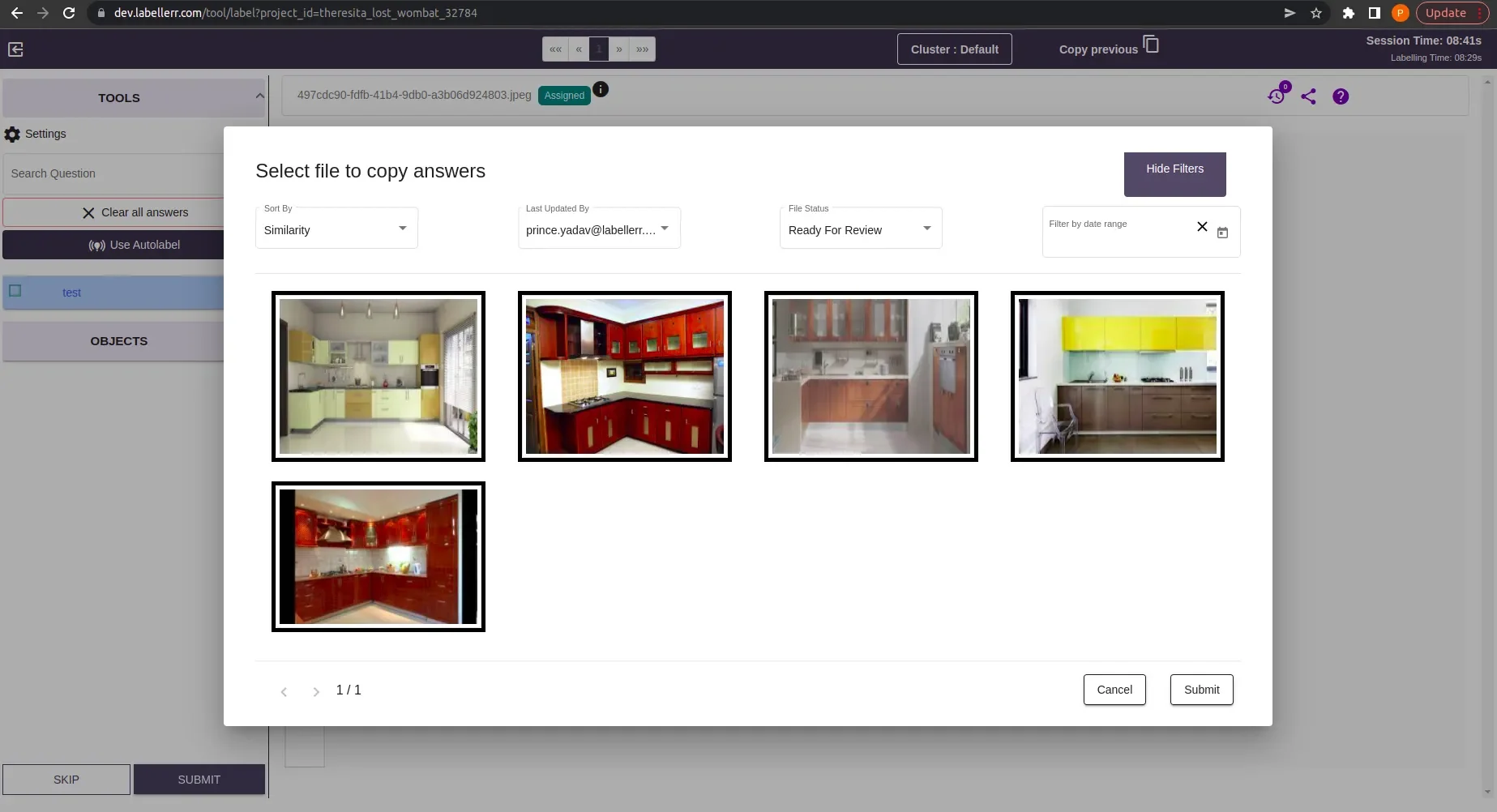Open the orange profile avatar
Viewport: 1497px width, 812px height.
(x=1400, y=13)
